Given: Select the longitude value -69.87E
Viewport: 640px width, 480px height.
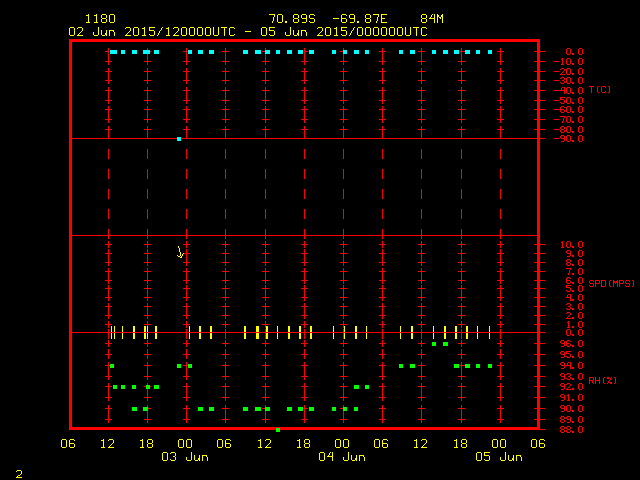Looking at the screenshot, I should click(x=361, y=19).
